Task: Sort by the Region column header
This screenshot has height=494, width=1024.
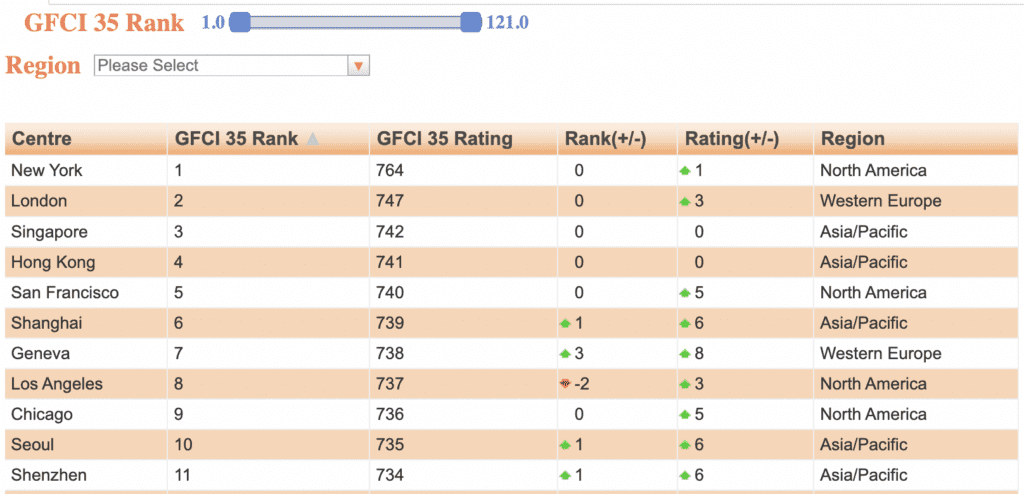Action: 915,139
